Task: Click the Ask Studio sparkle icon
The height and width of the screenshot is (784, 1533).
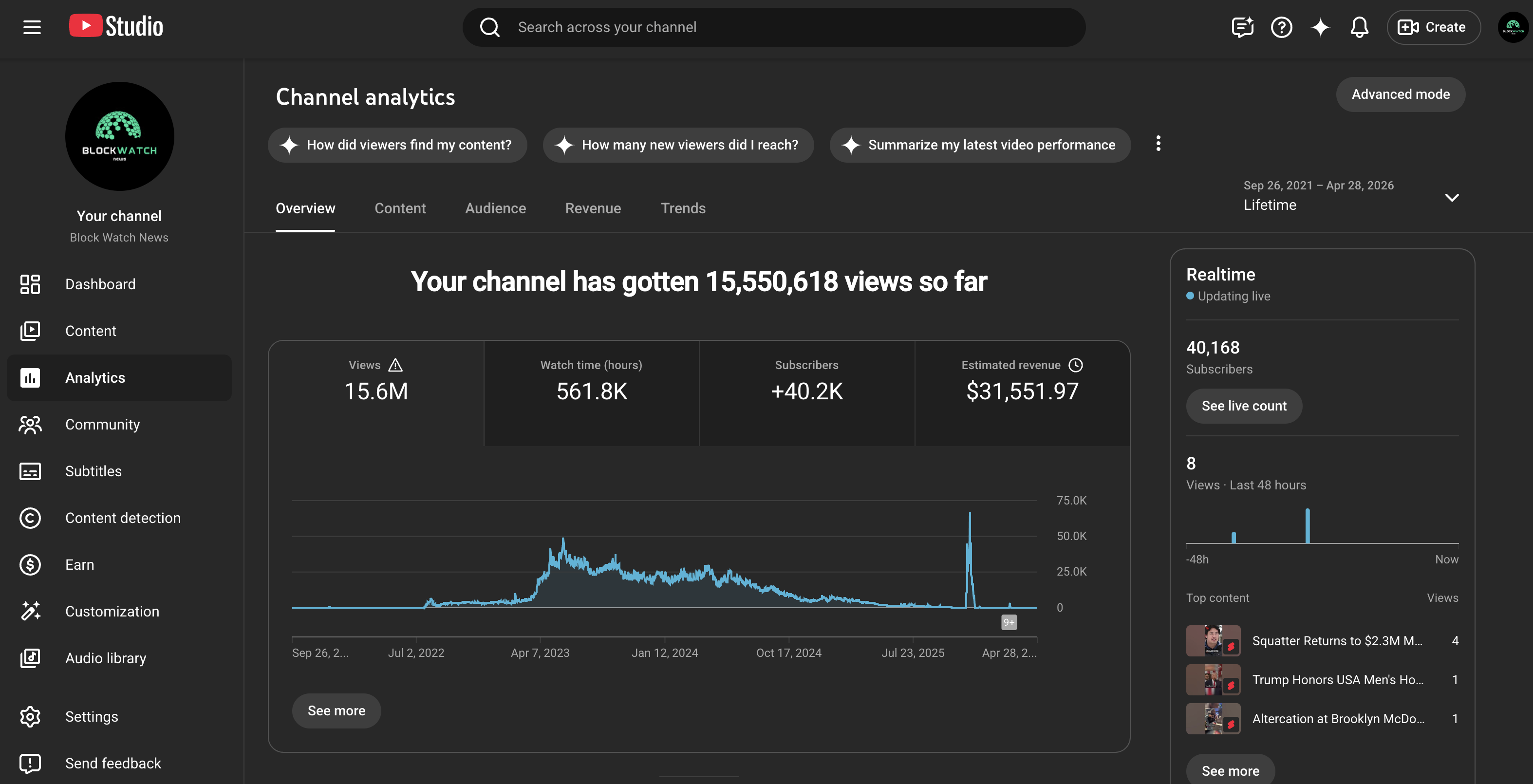Action: click(1321, 27)
